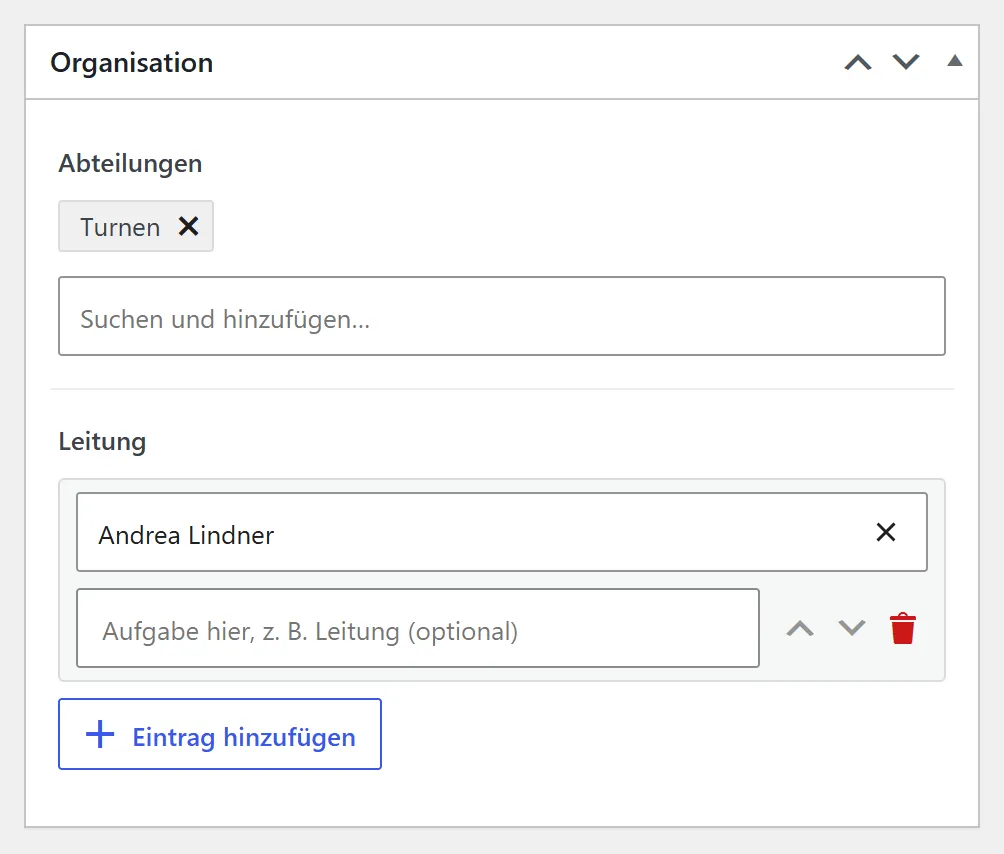Clear Andrea Lindner with the X icon

pyautogui.click(x=886, y=532)
